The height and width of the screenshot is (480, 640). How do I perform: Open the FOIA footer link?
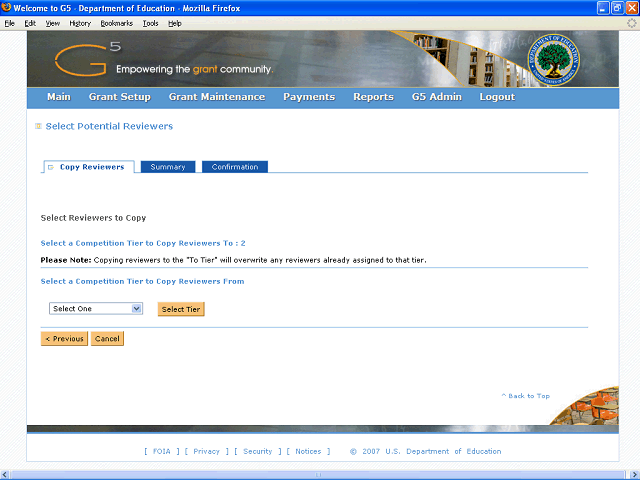point(162,451)
